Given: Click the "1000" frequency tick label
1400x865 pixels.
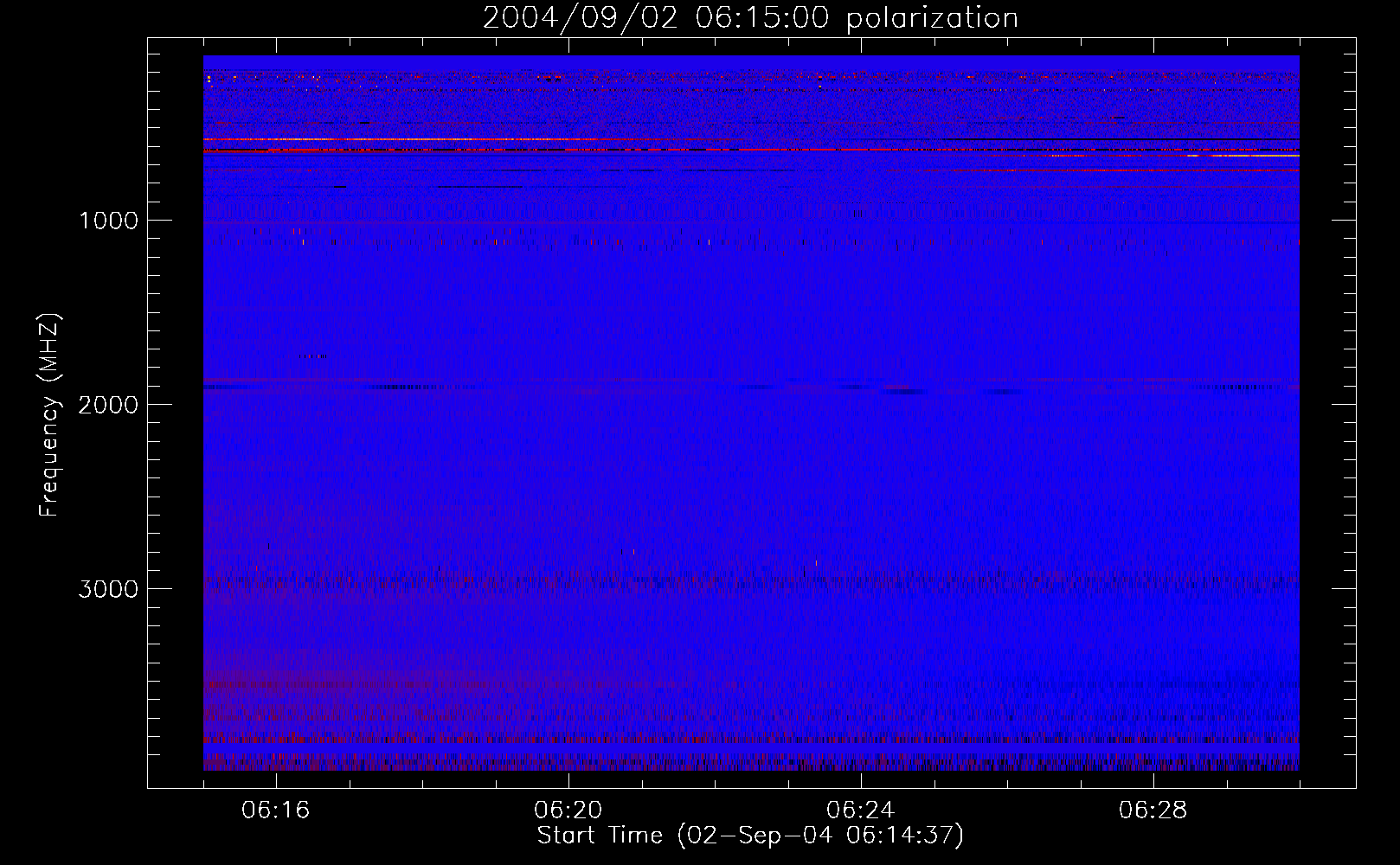Looking at the screenshot, I should click(x=108, y=221).
